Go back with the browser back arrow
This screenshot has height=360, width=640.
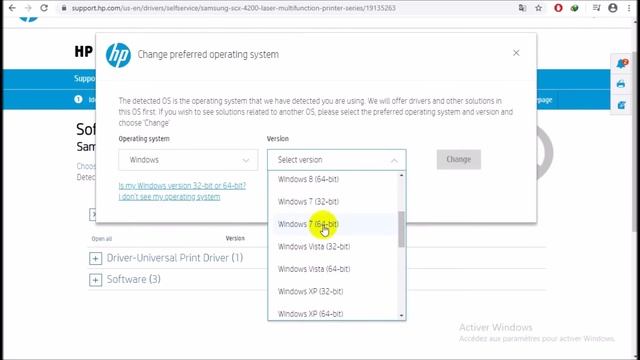12,8
